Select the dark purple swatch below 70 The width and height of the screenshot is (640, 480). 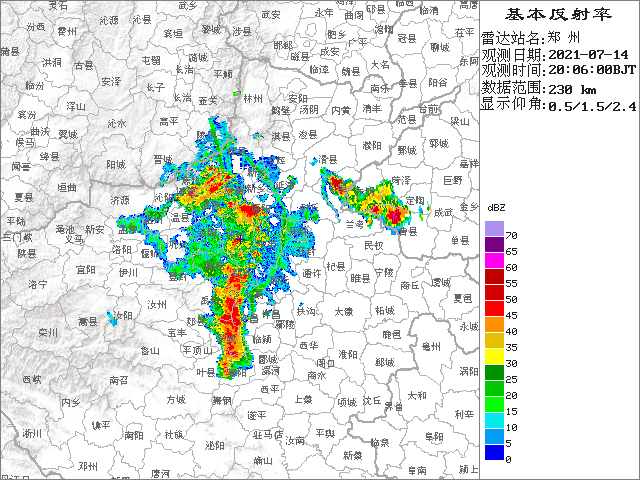tap(494, 245)
